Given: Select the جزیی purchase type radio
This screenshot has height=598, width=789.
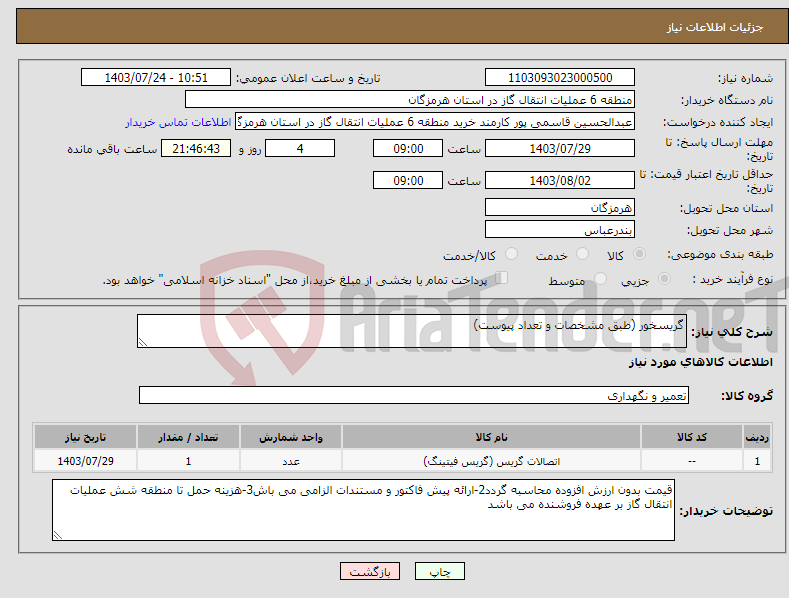Looking at the screenshot, I should pyautogui.click(x=664, y=279).
